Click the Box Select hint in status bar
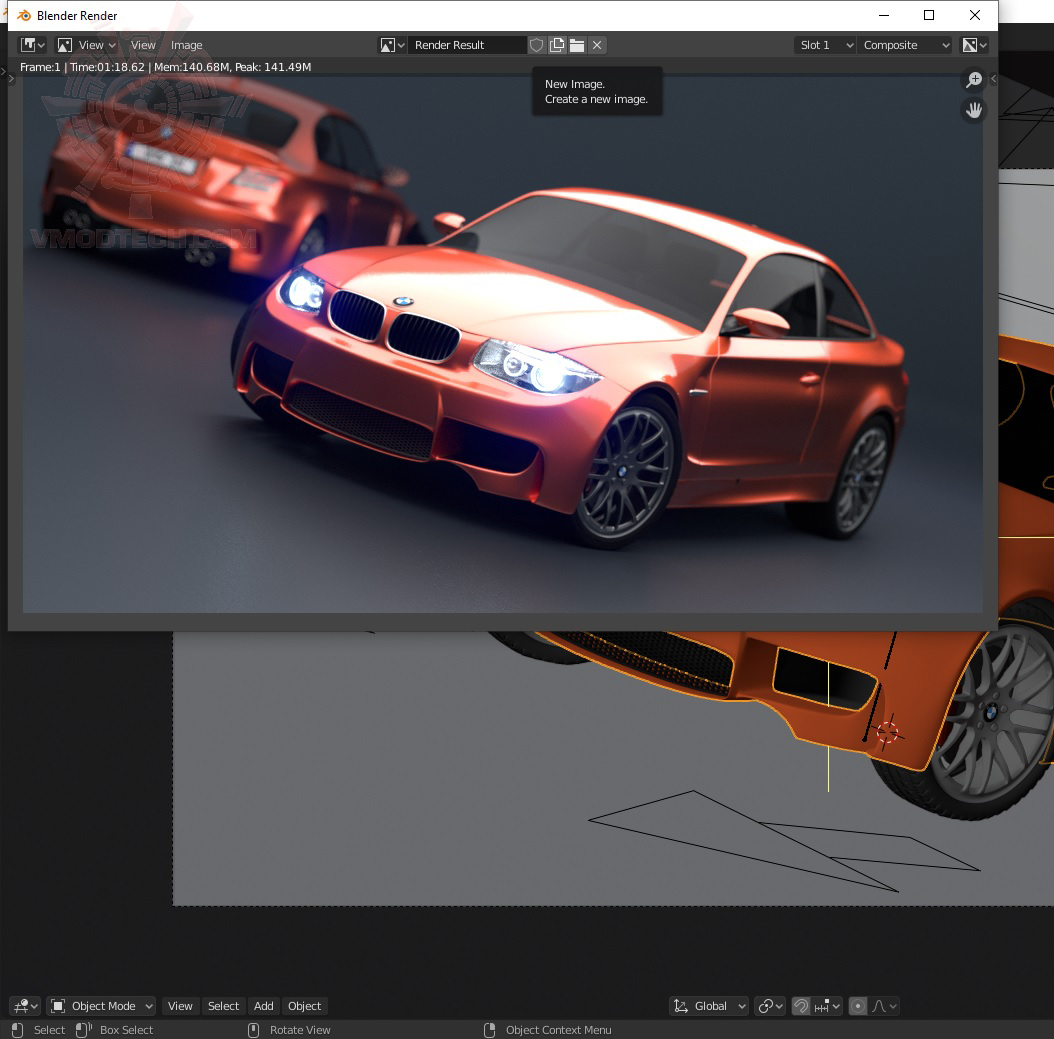This screenshot has height=1039, width=1054. click(x=115, y=1030)
